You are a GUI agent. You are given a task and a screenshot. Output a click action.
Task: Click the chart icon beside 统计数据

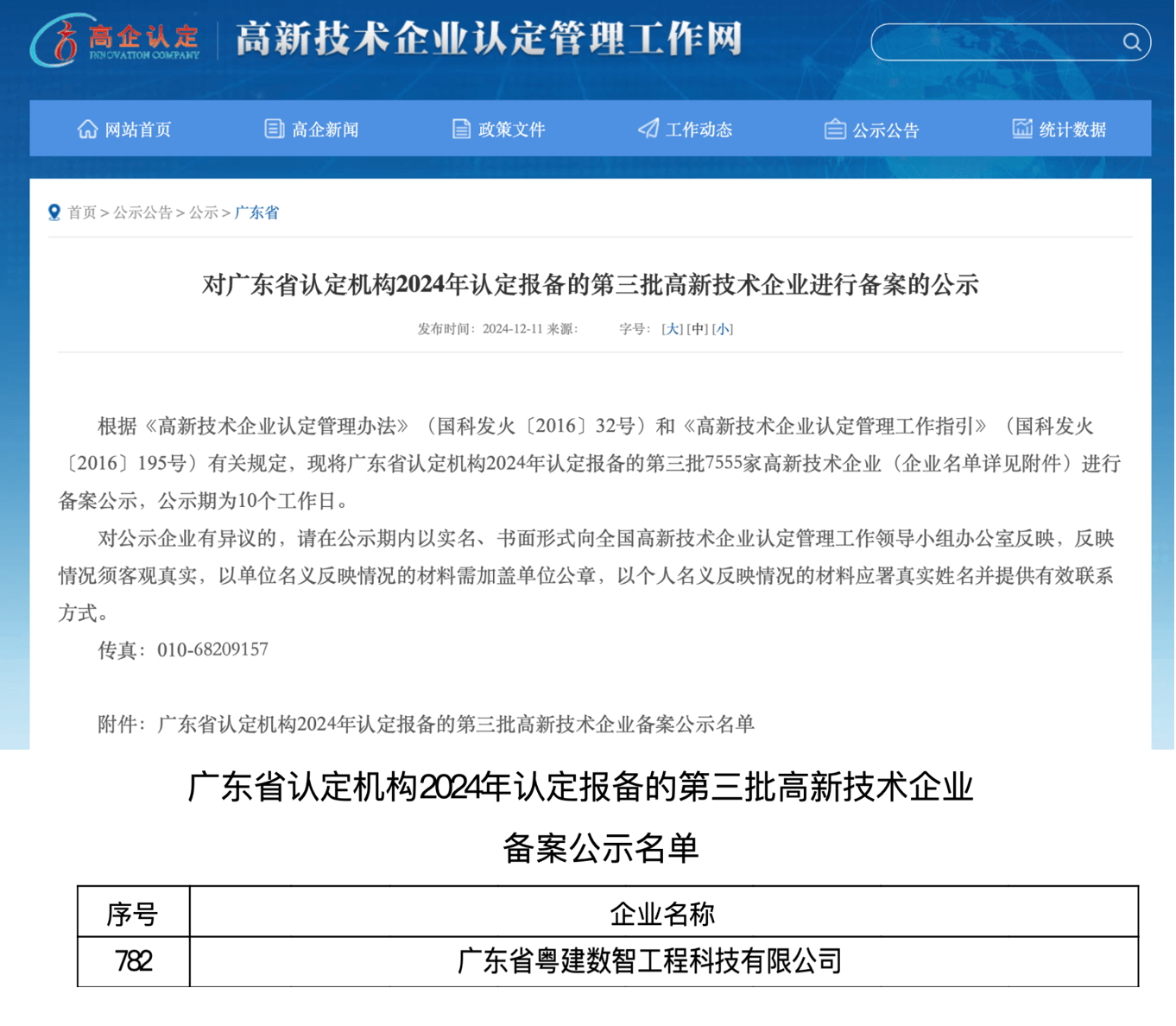[1022, 130]
